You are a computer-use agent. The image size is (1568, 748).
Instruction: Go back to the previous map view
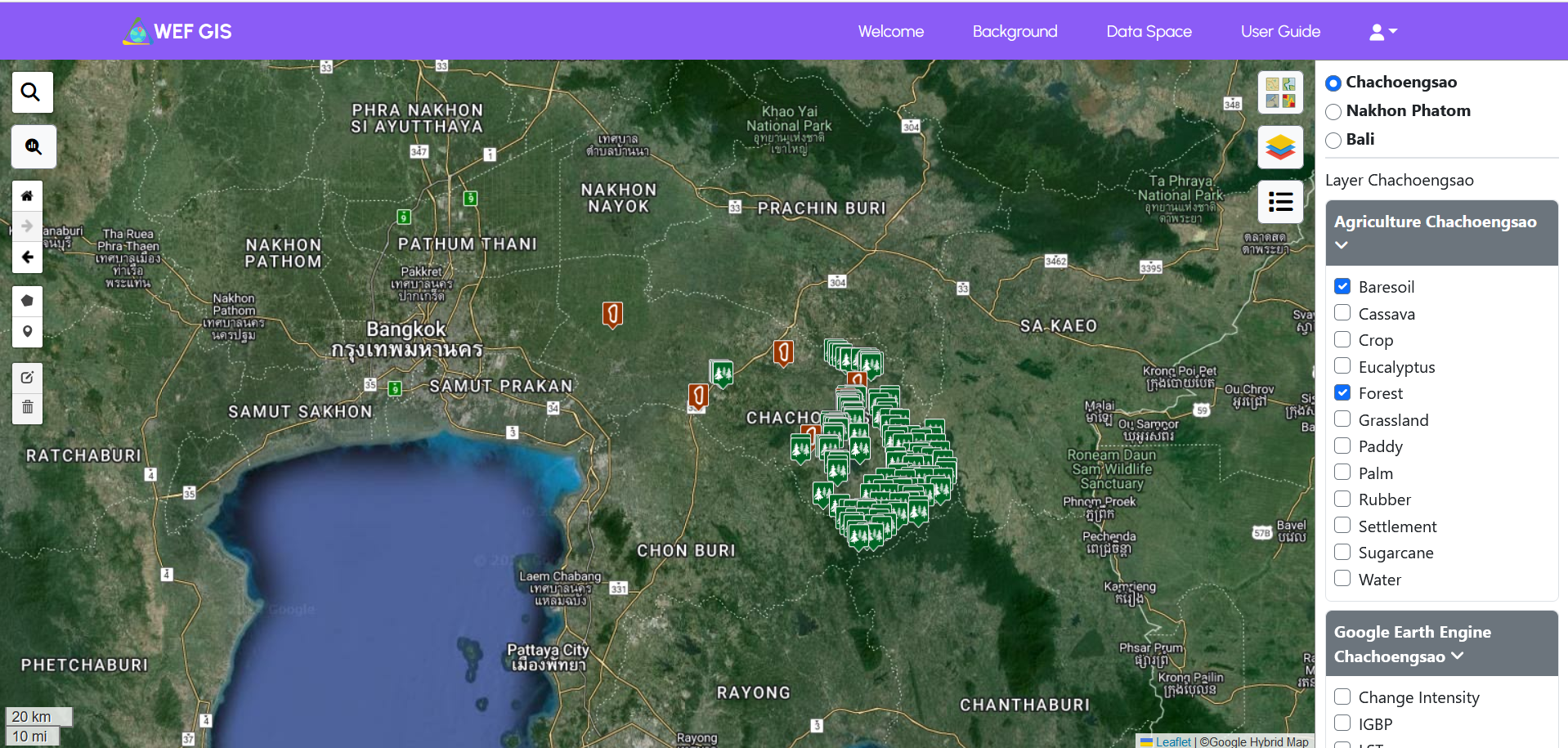click(27, 258)
